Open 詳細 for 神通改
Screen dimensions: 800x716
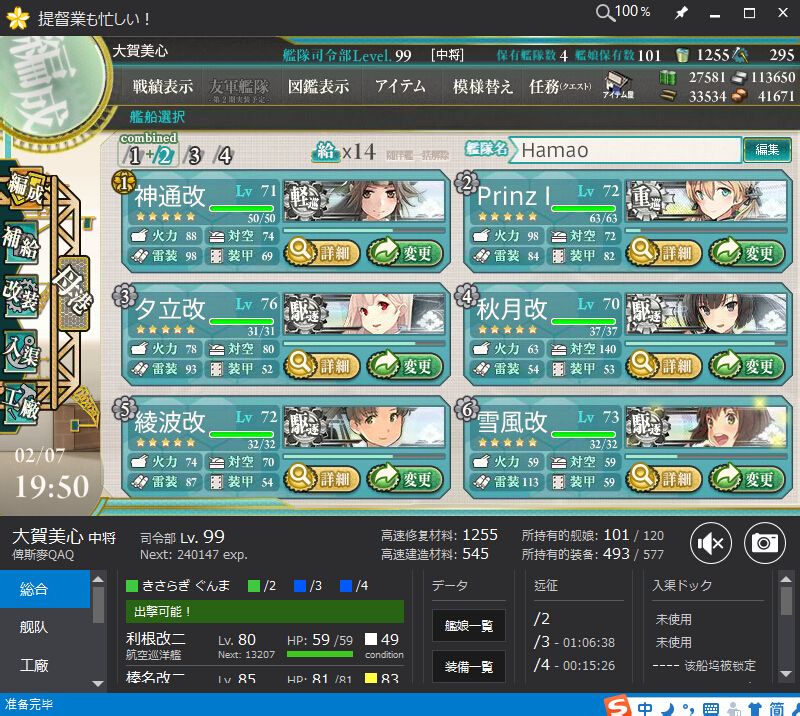321,253
